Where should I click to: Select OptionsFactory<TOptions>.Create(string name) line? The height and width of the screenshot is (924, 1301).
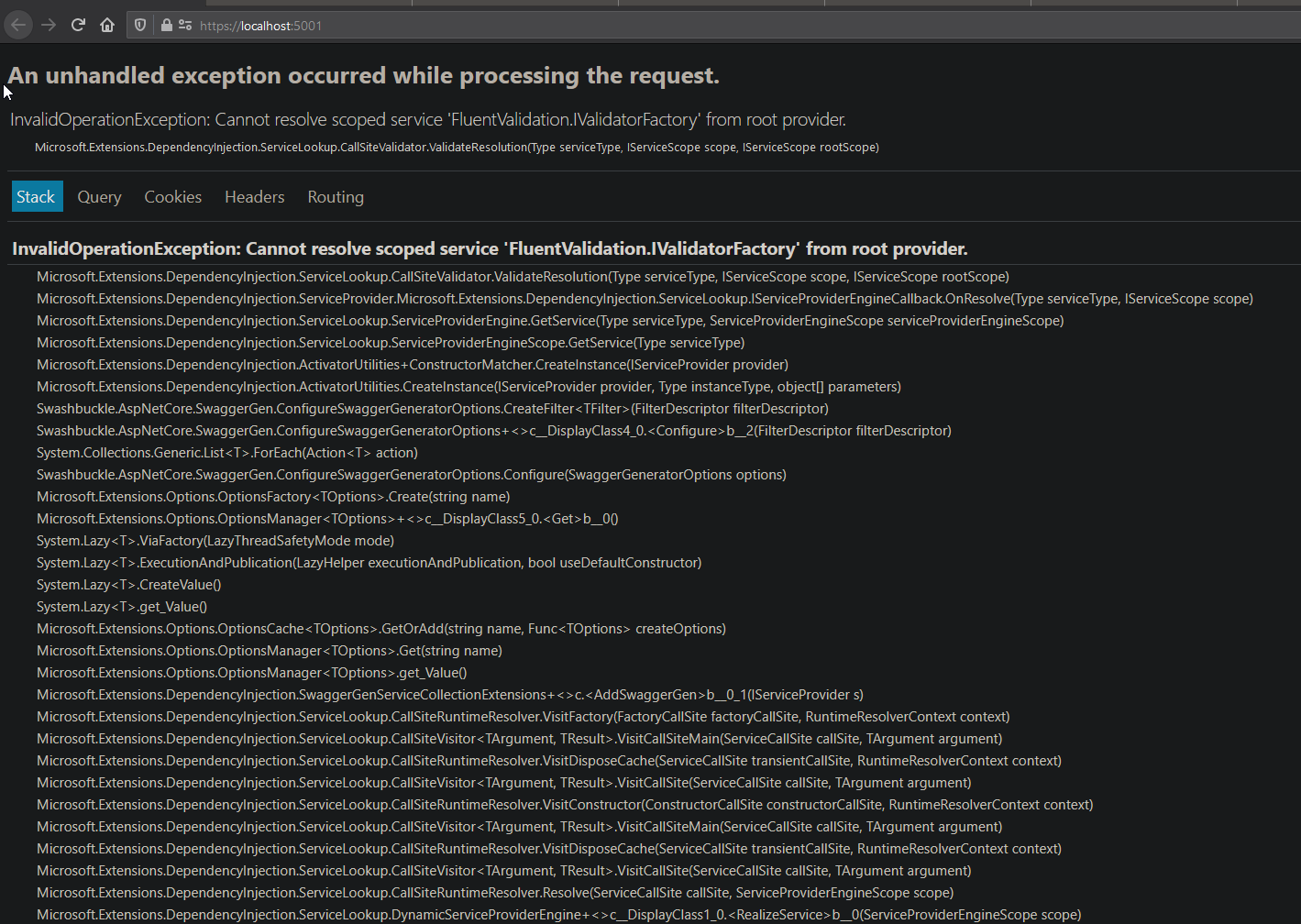point(273,497)
